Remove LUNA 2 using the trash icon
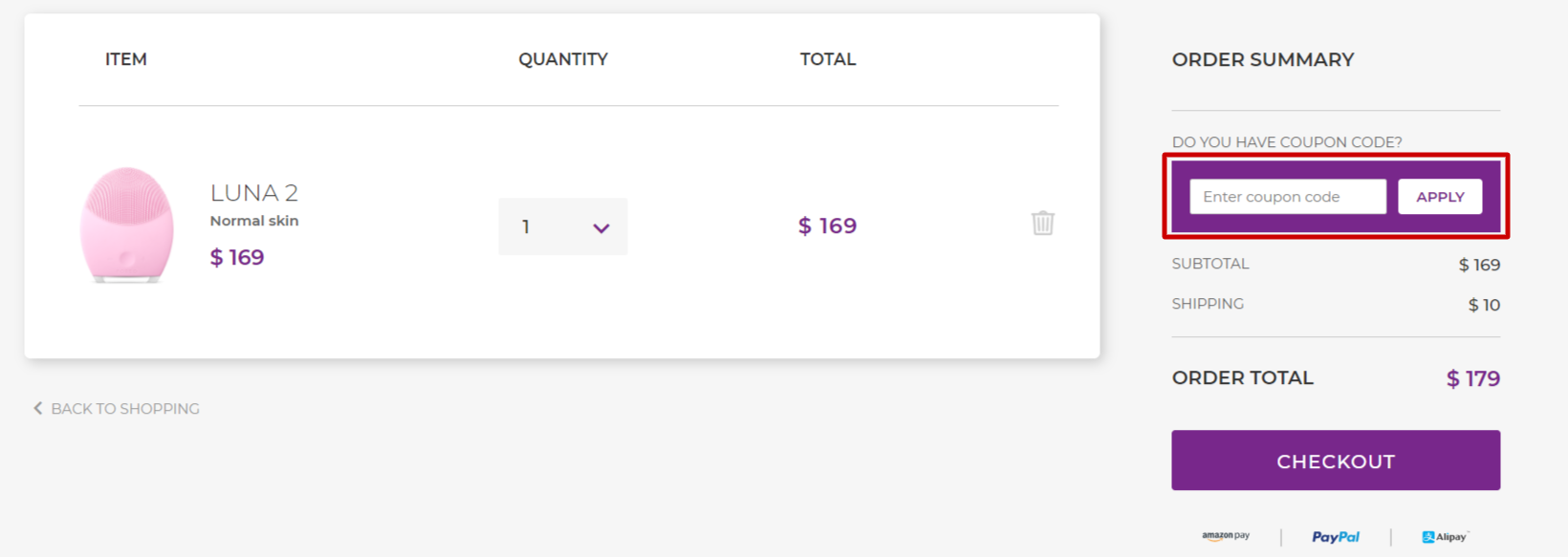Image resolution: width=1568 pixels, height=557 pixels. [x=1042, y=223]
